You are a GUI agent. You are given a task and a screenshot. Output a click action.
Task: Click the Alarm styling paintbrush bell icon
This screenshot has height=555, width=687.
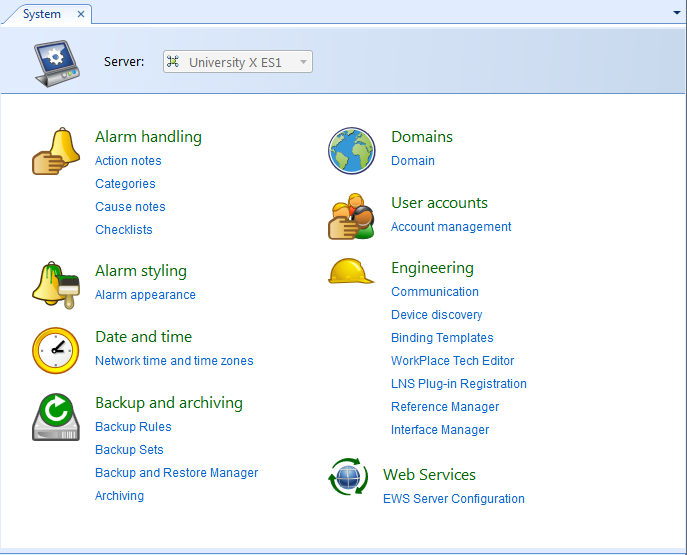tap(56, 285)
